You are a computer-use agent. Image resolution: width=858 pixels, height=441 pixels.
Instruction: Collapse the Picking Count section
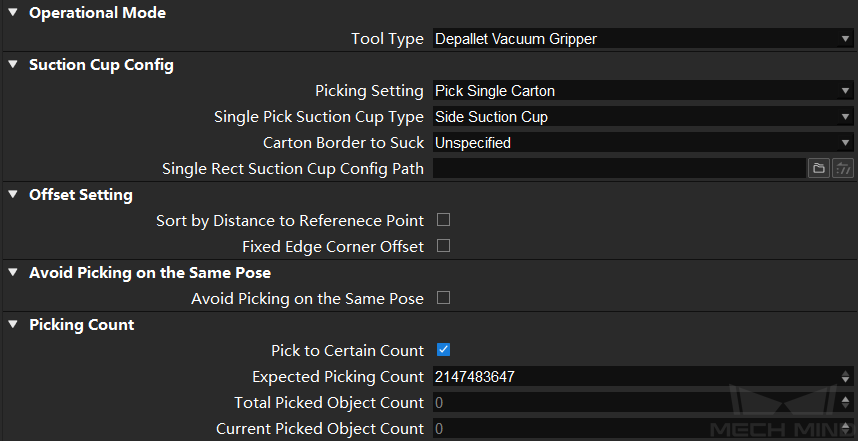point(13,324)
